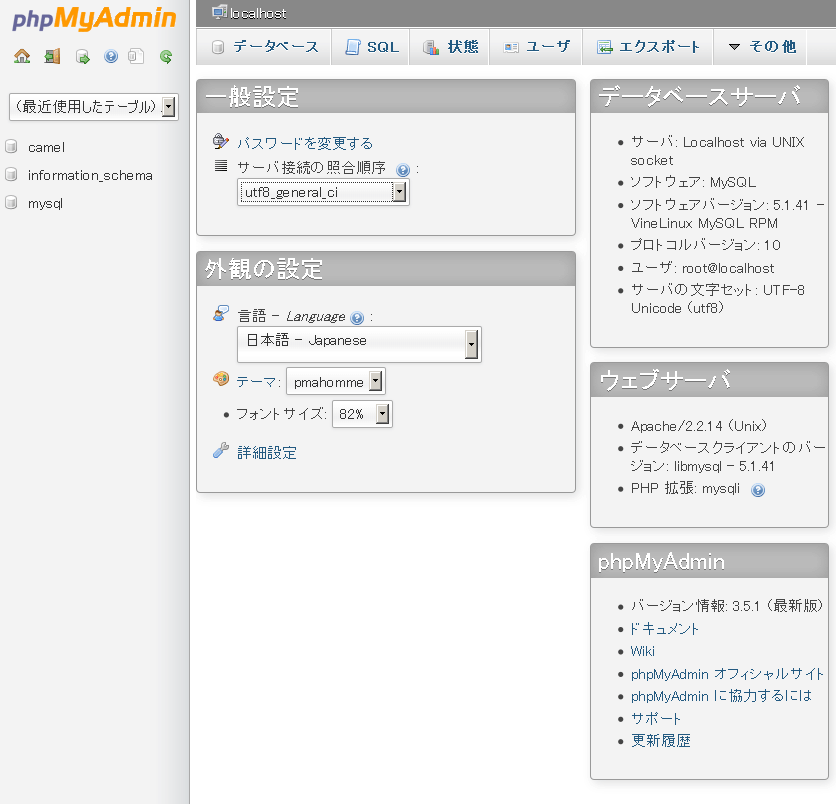836x804 pixels.
Task: Open the pmahomme theme dropdown
Action: point(336,381)
